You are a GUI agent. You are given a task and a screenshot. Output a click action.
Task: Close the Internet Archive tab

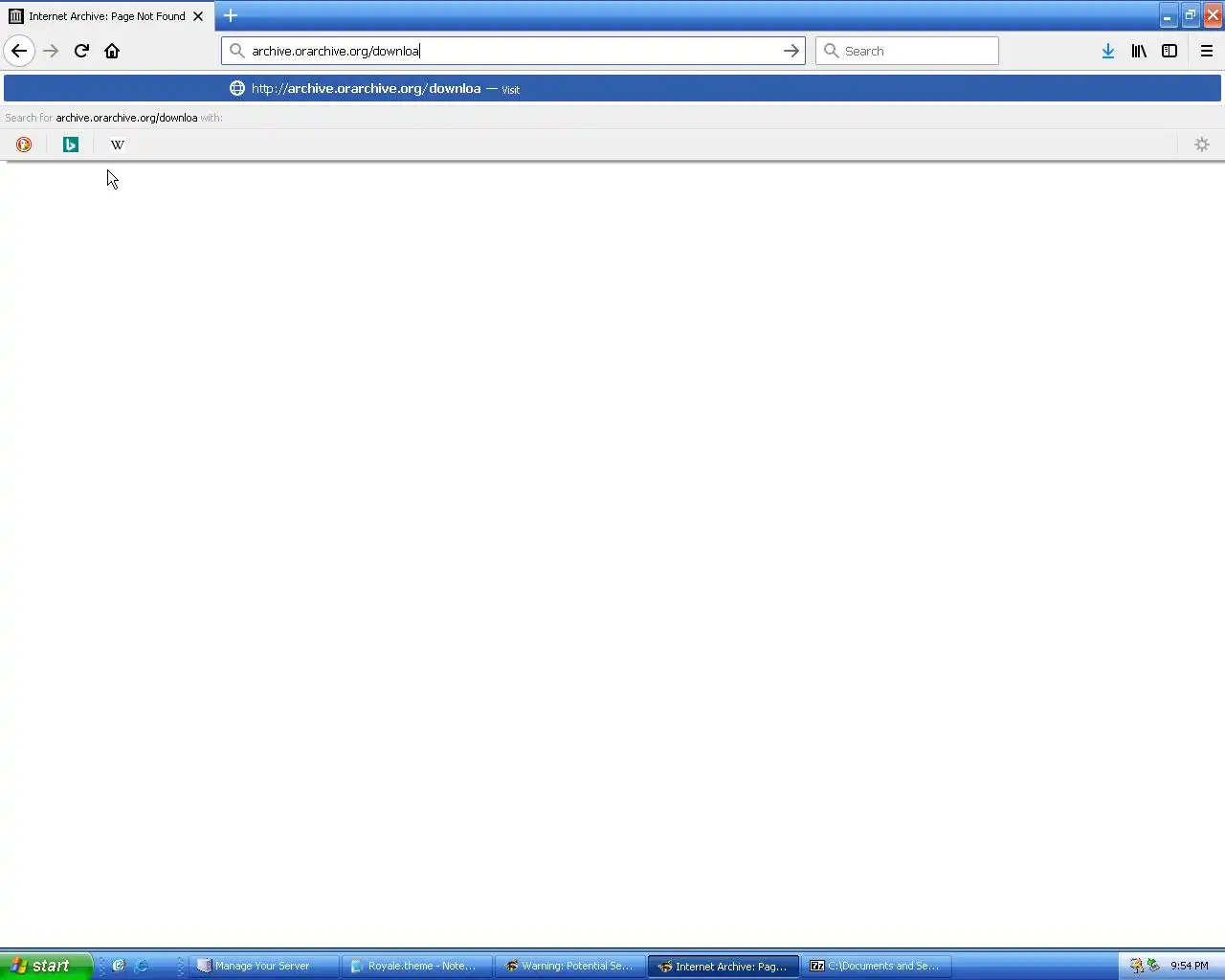198,16
